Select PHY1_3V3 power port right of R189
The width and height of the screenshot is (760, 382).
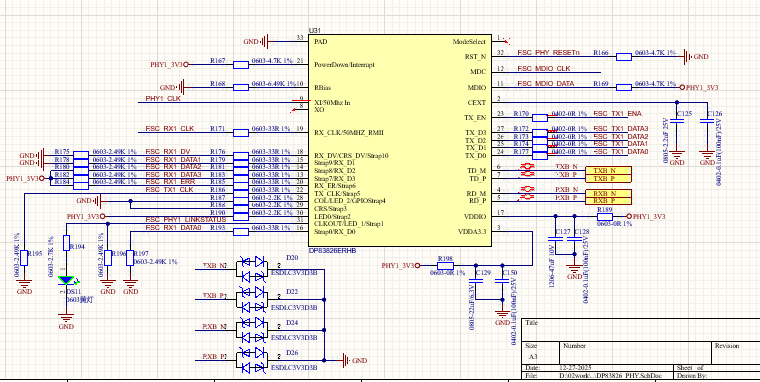coord(646,217)
